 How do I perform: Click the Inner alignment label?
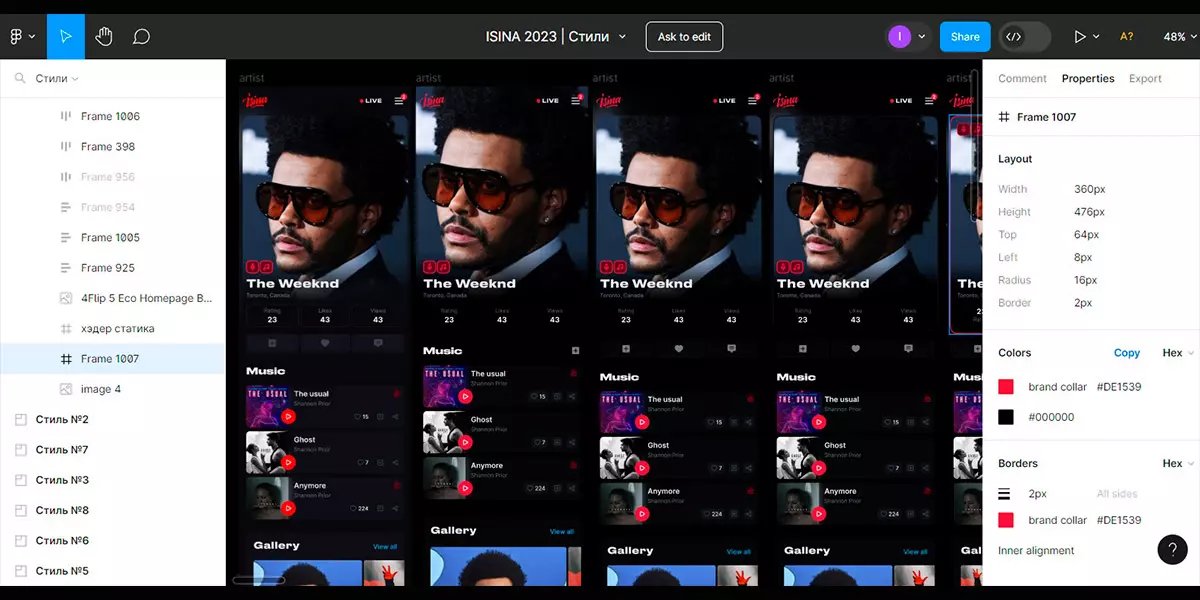click(x=1036, y=551)
